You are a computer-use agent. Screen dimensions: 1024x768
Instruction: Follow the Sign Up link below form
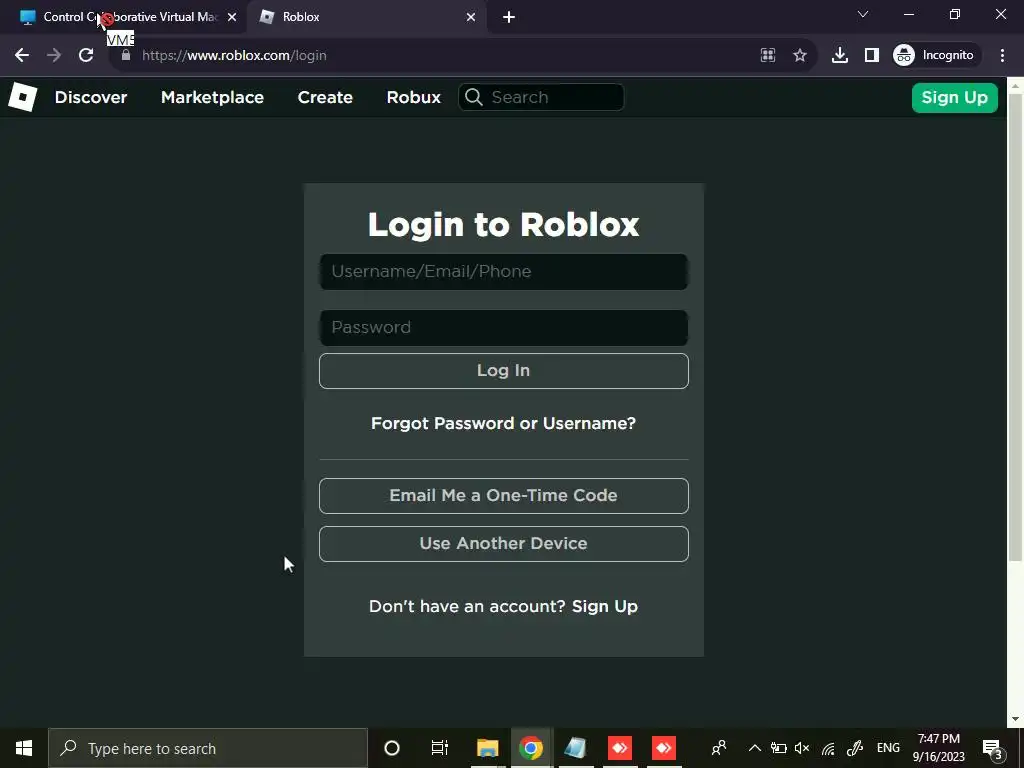tap(605, 607)
